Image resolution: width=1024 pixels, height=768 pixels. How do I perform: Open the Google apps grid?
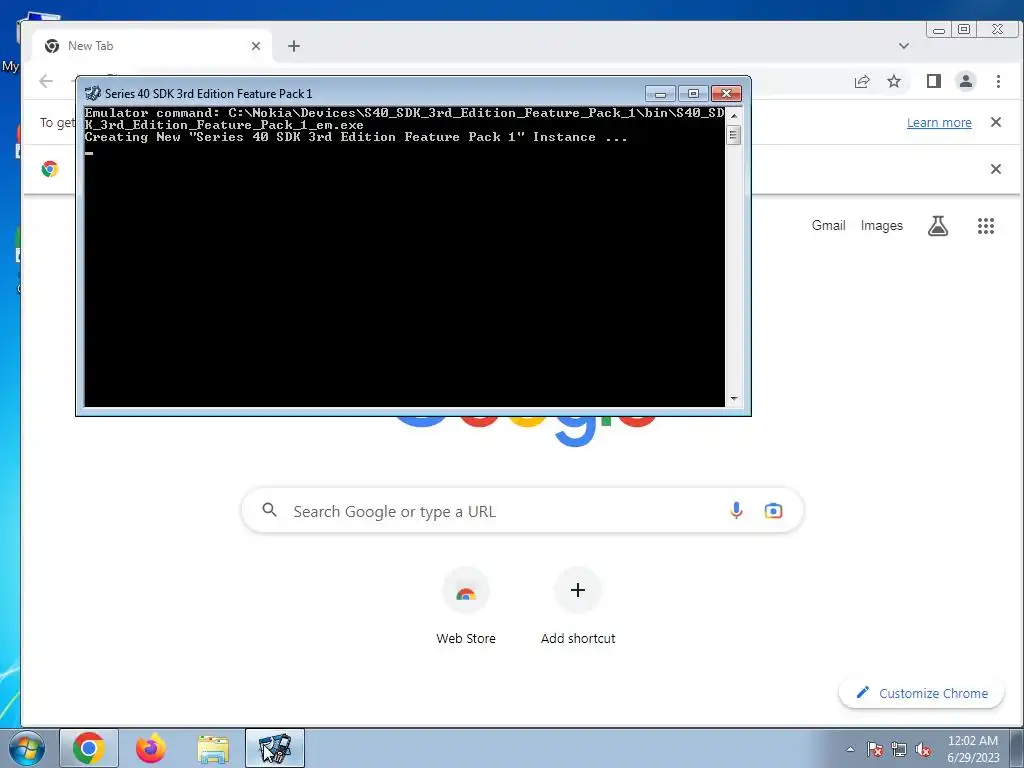coord(985,226)
